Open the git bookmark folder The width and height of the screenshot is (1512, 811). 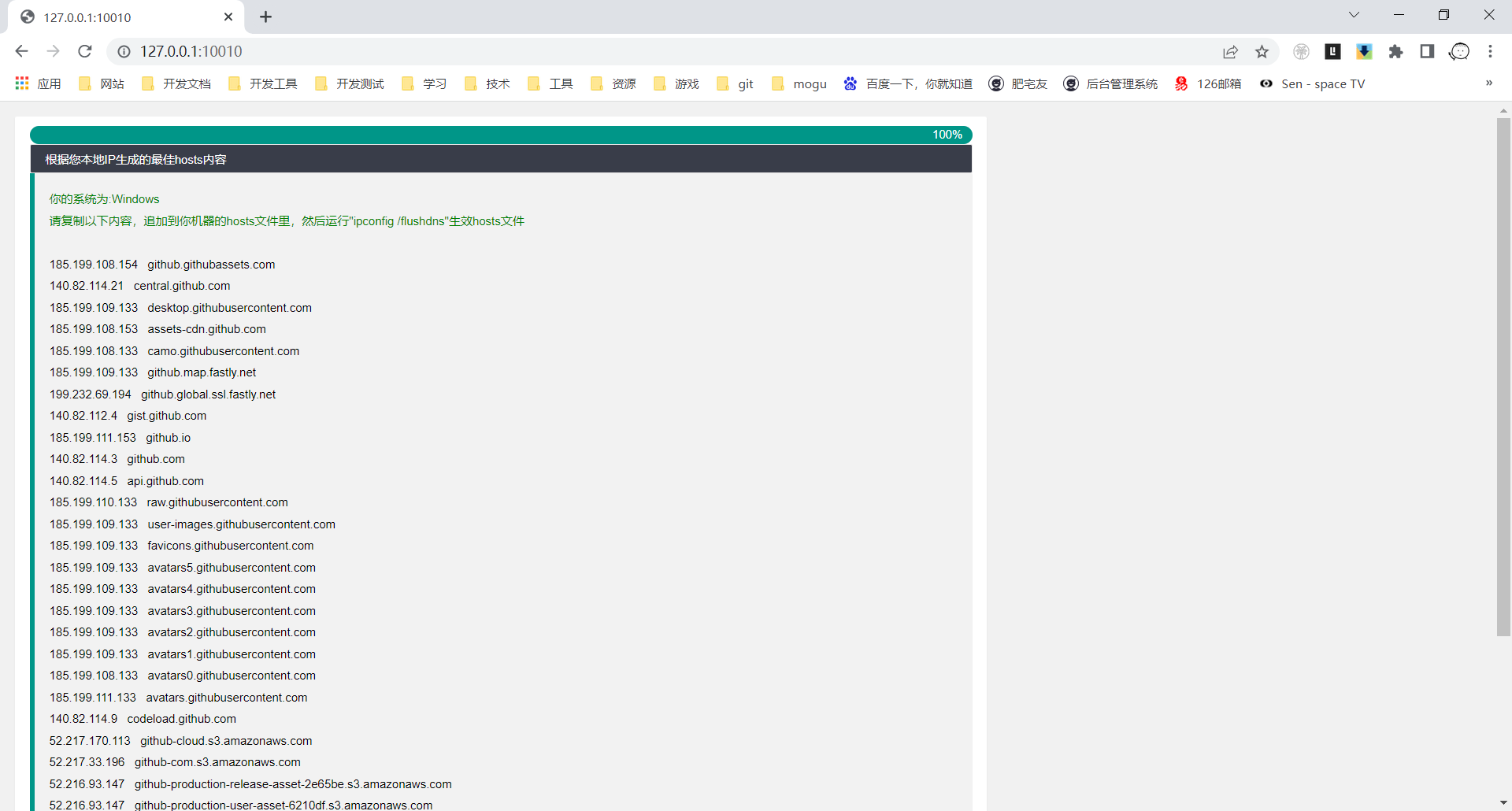coord(735,83)
